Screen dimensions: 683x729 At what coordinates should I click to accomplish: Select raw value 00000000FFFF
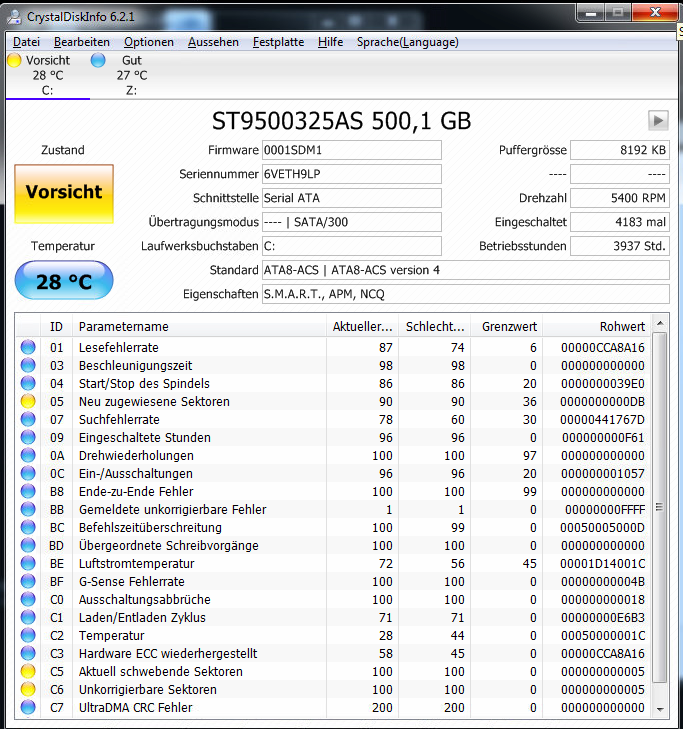pyautogui.click(x=605, y=510)
